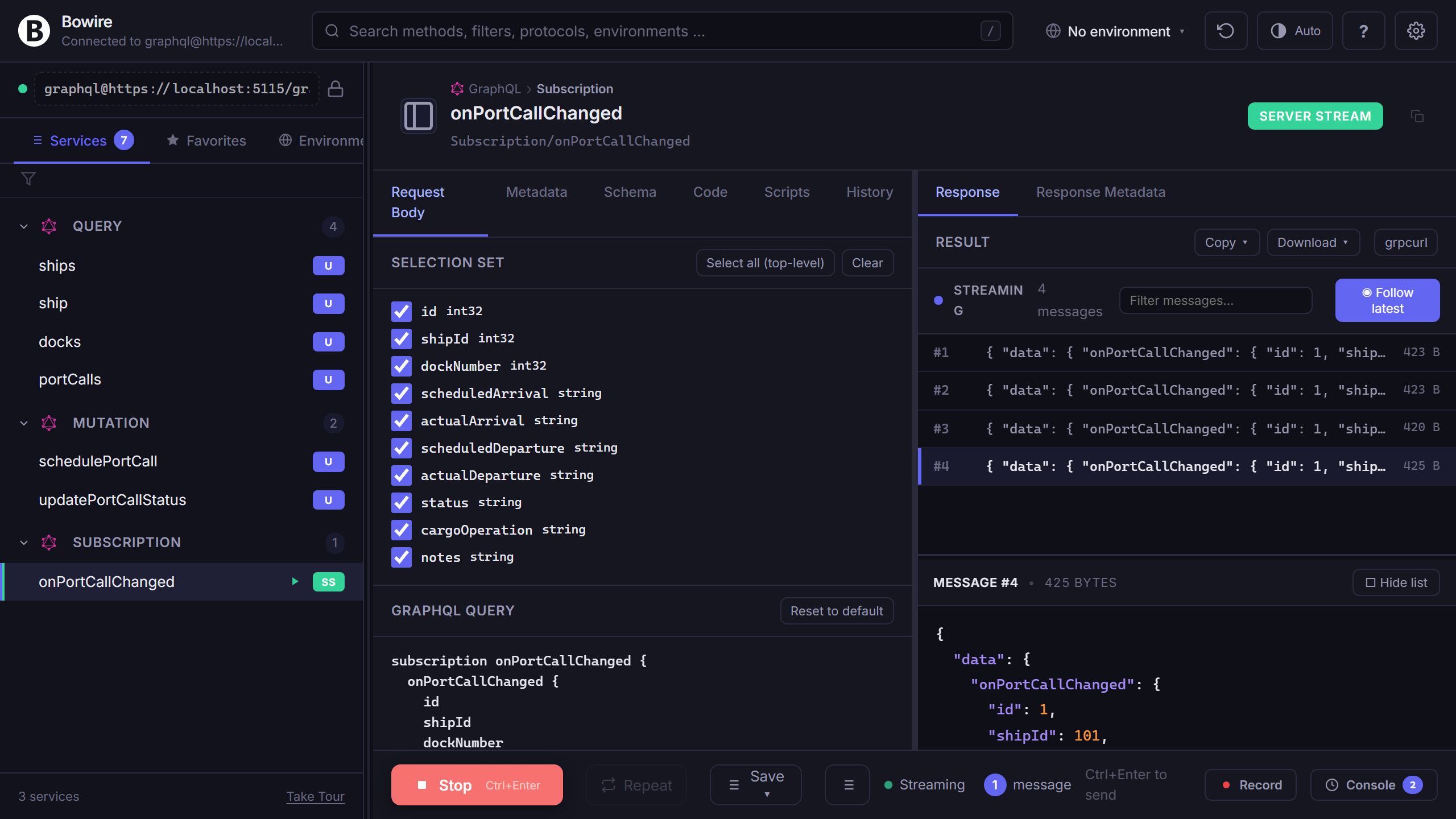Click the reload history arrow icon
The image size is (1456, 819).
click(x=1226, y=31)
